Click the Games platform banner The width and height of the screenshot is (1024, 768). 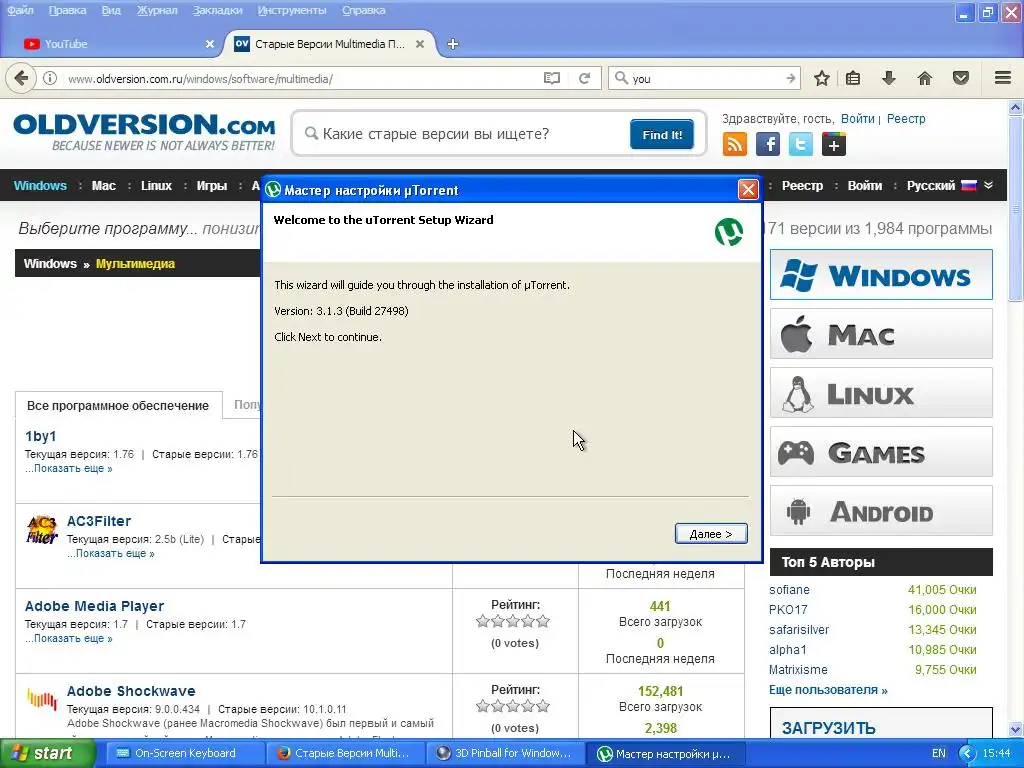tap(881, 451)
